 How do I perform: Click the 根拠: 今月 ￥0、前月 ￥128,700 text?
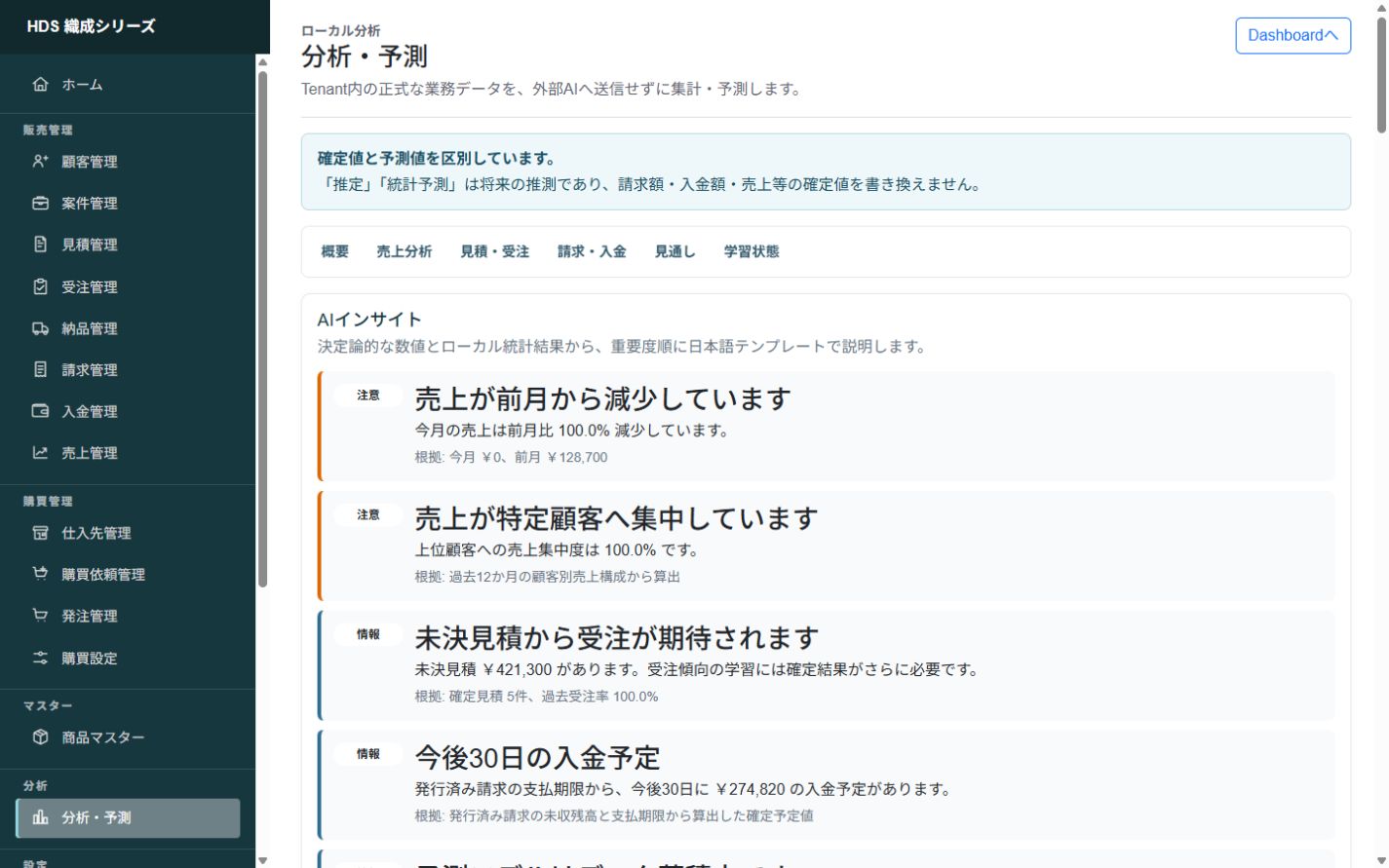tap(511, 457)
